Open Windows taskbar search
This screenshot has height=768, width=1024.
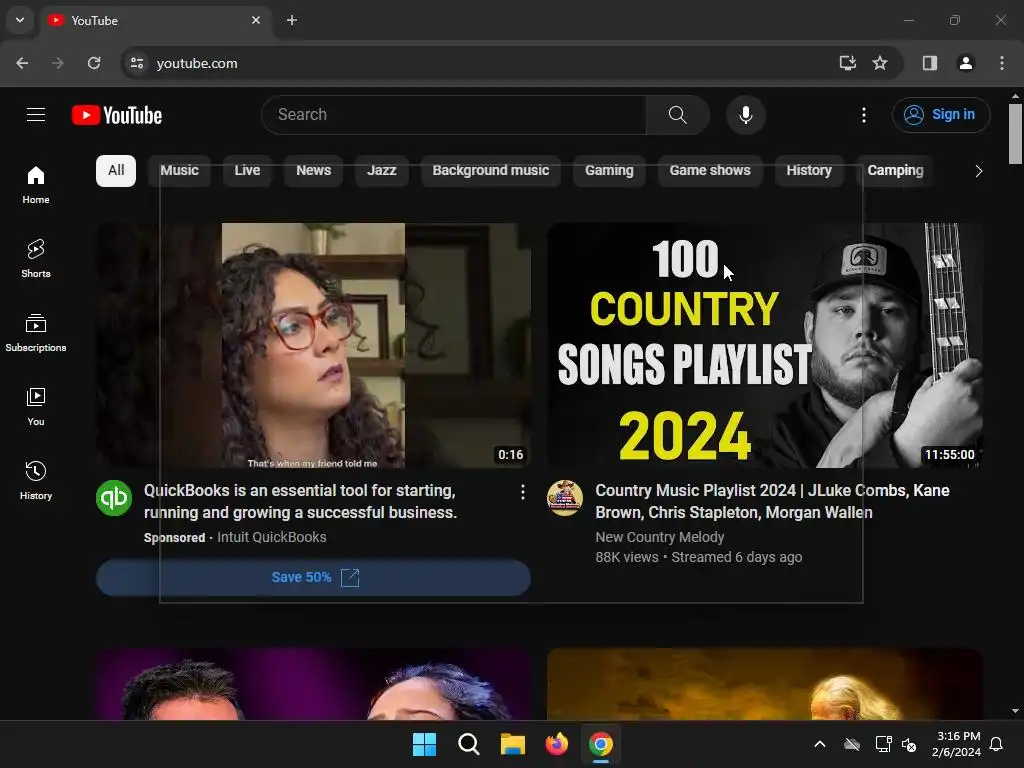click(x=468, y=744)
